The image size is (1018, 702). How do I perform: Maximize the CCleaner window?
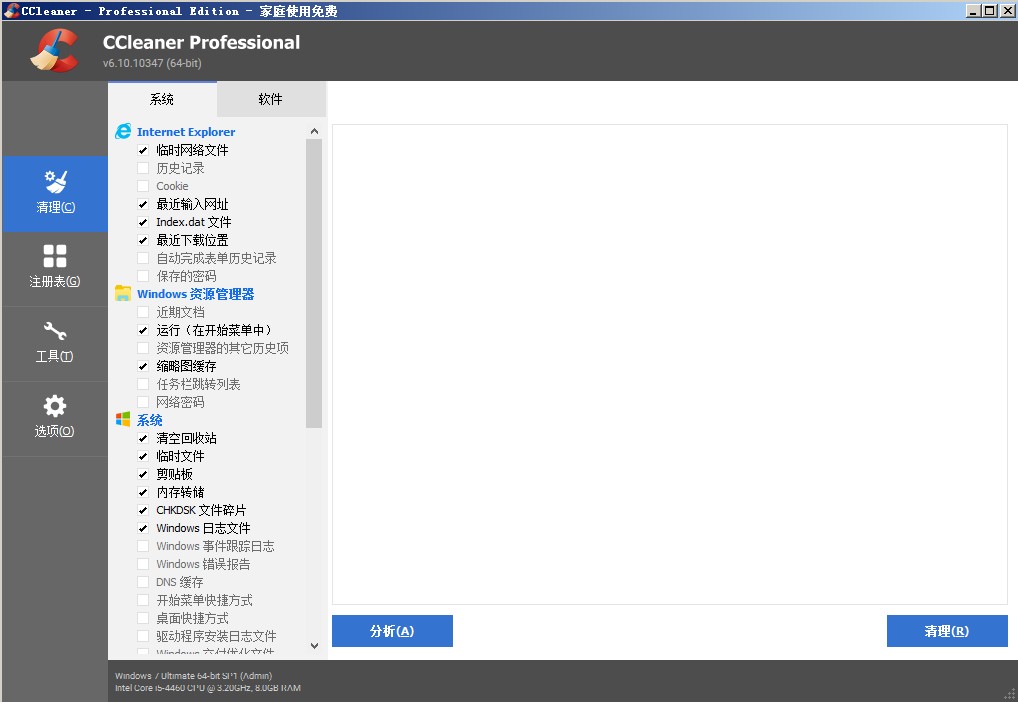pos(989,10)
